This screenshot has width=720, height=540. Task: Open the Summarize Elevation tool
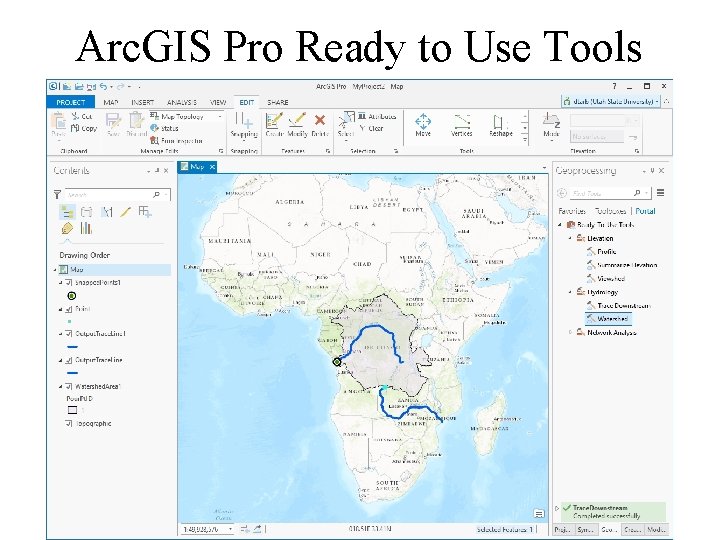(x=627, y=265)
